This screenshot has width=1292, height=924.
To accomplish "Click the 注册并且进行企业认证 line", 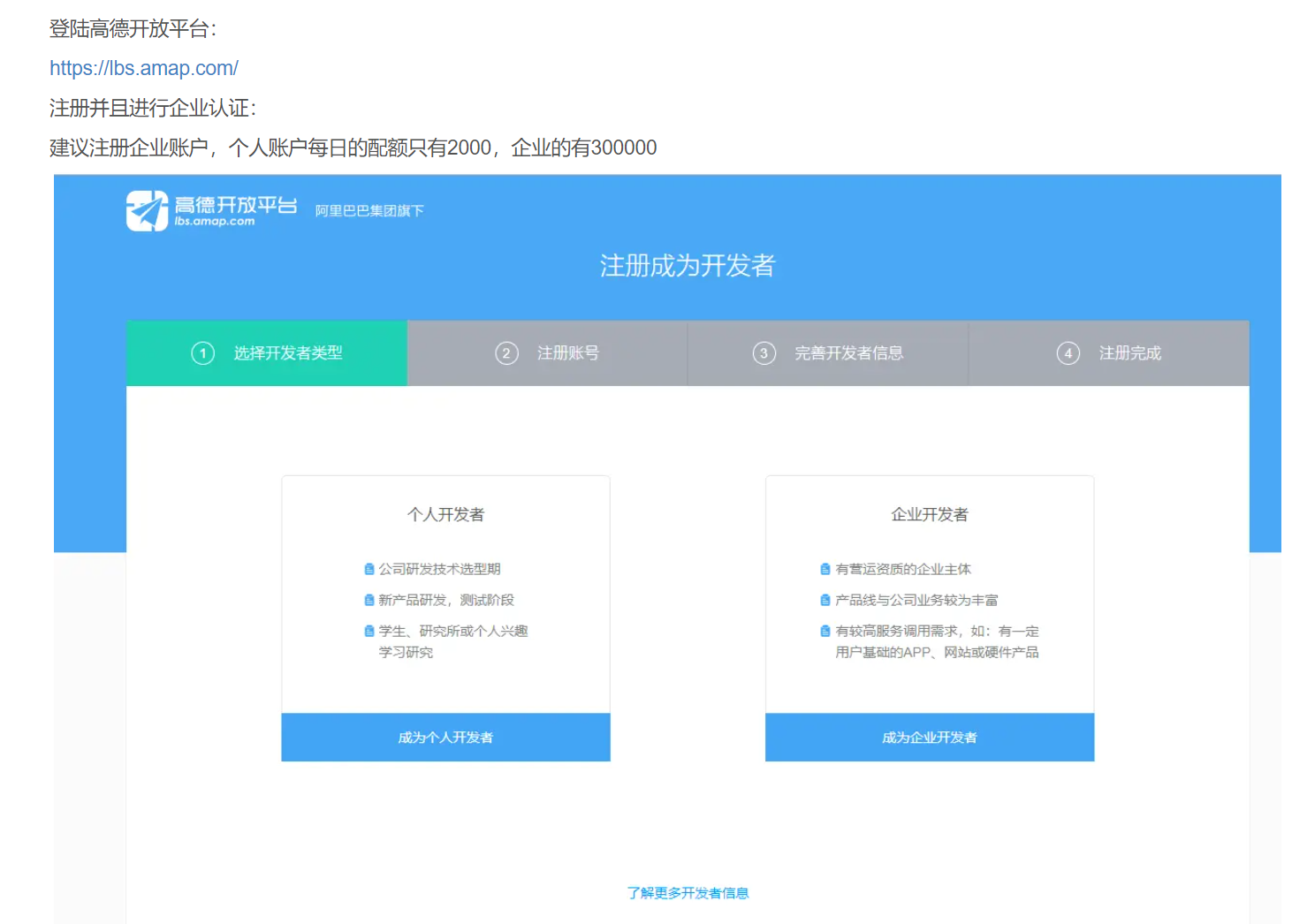I will pos(153,108).
